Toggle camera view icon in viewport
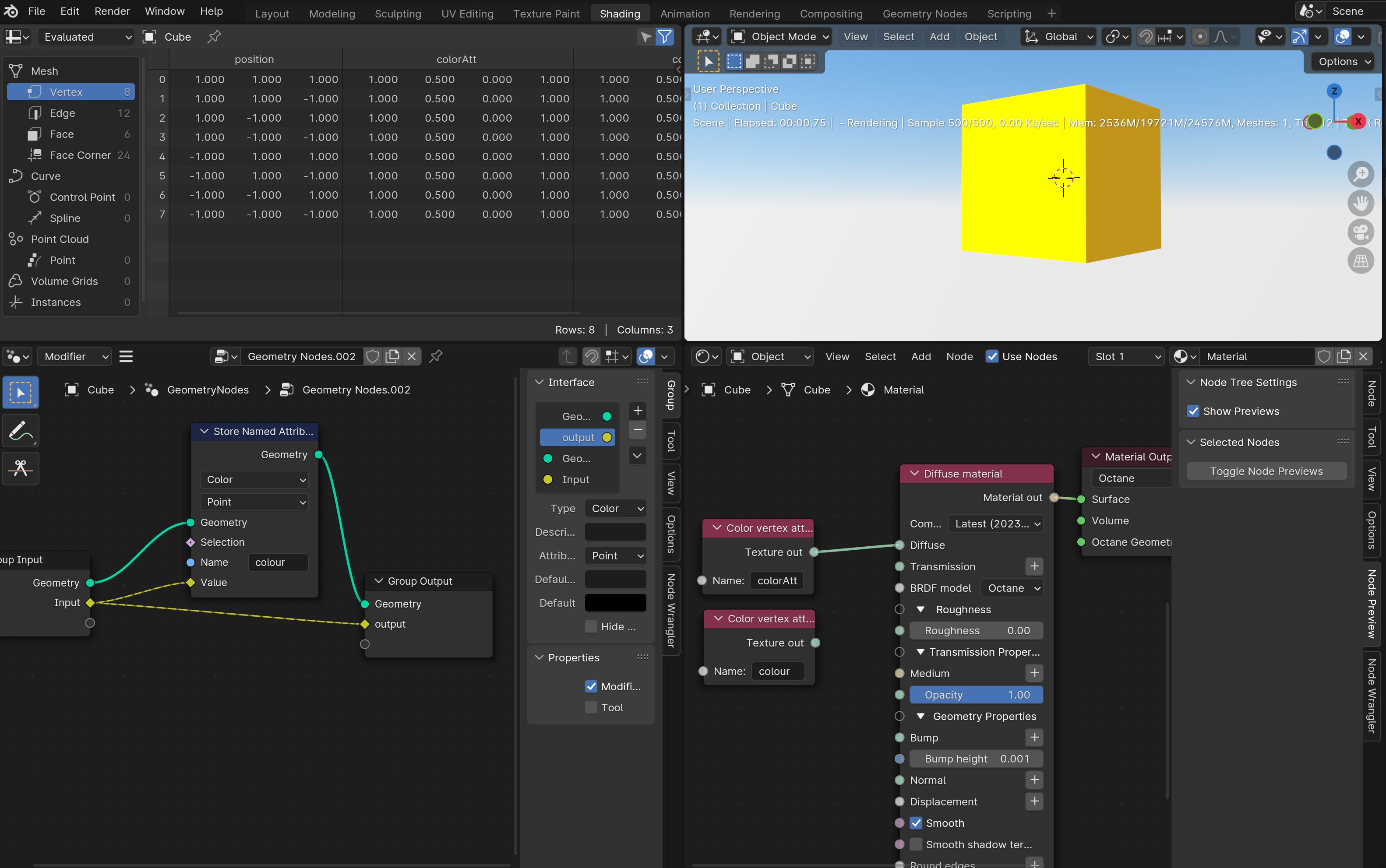Viewport: 1386px width, 868px height. [1360, 232]
